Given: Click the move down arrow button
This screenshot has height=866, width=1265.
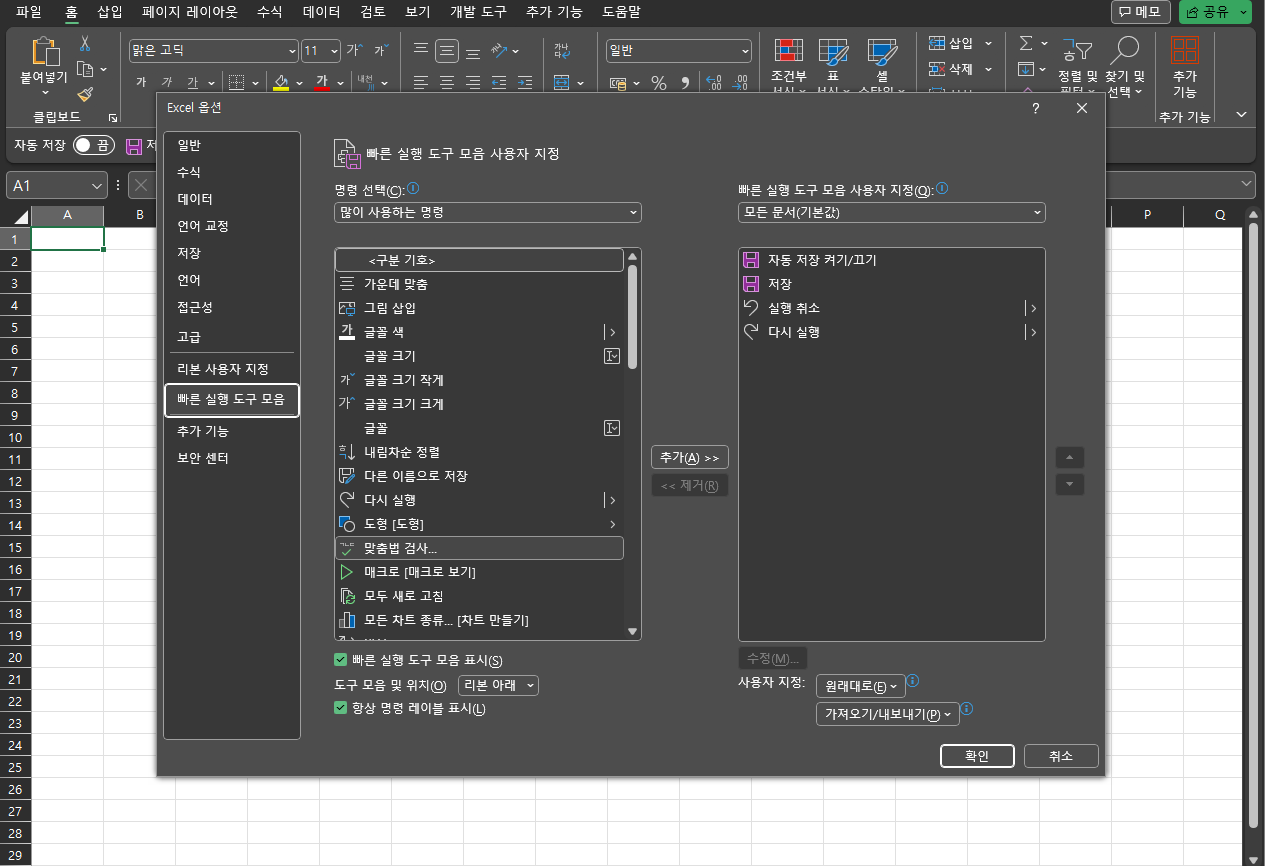Looking at the screenshot, I should [1070, 484].
